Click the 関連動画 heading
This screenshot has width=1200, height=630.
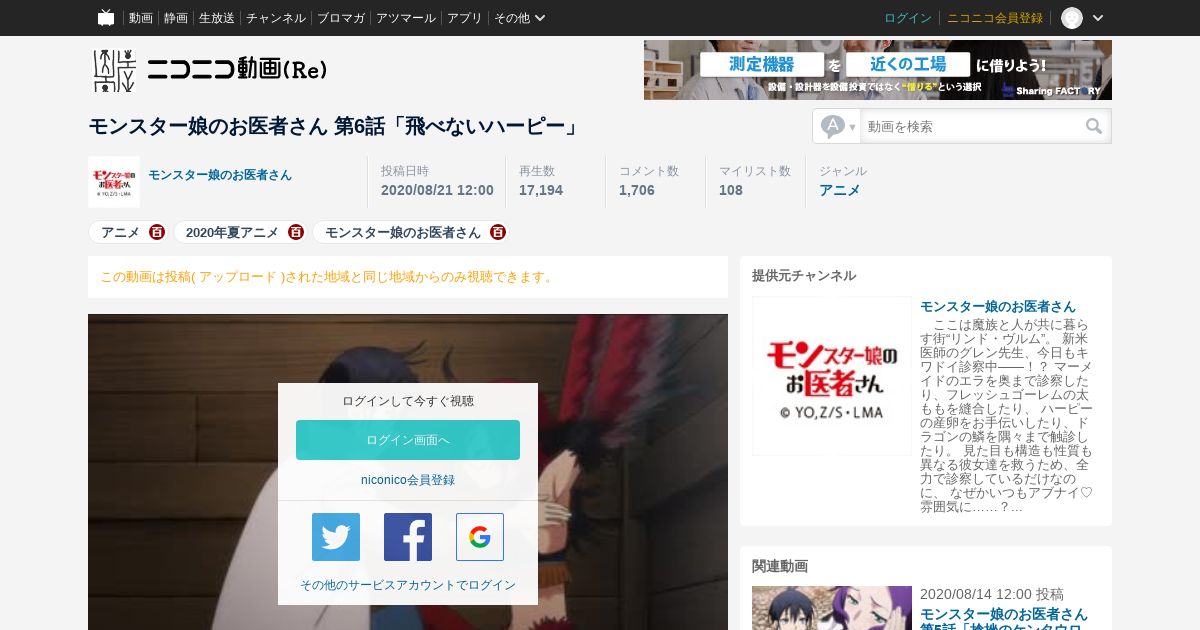780,565
